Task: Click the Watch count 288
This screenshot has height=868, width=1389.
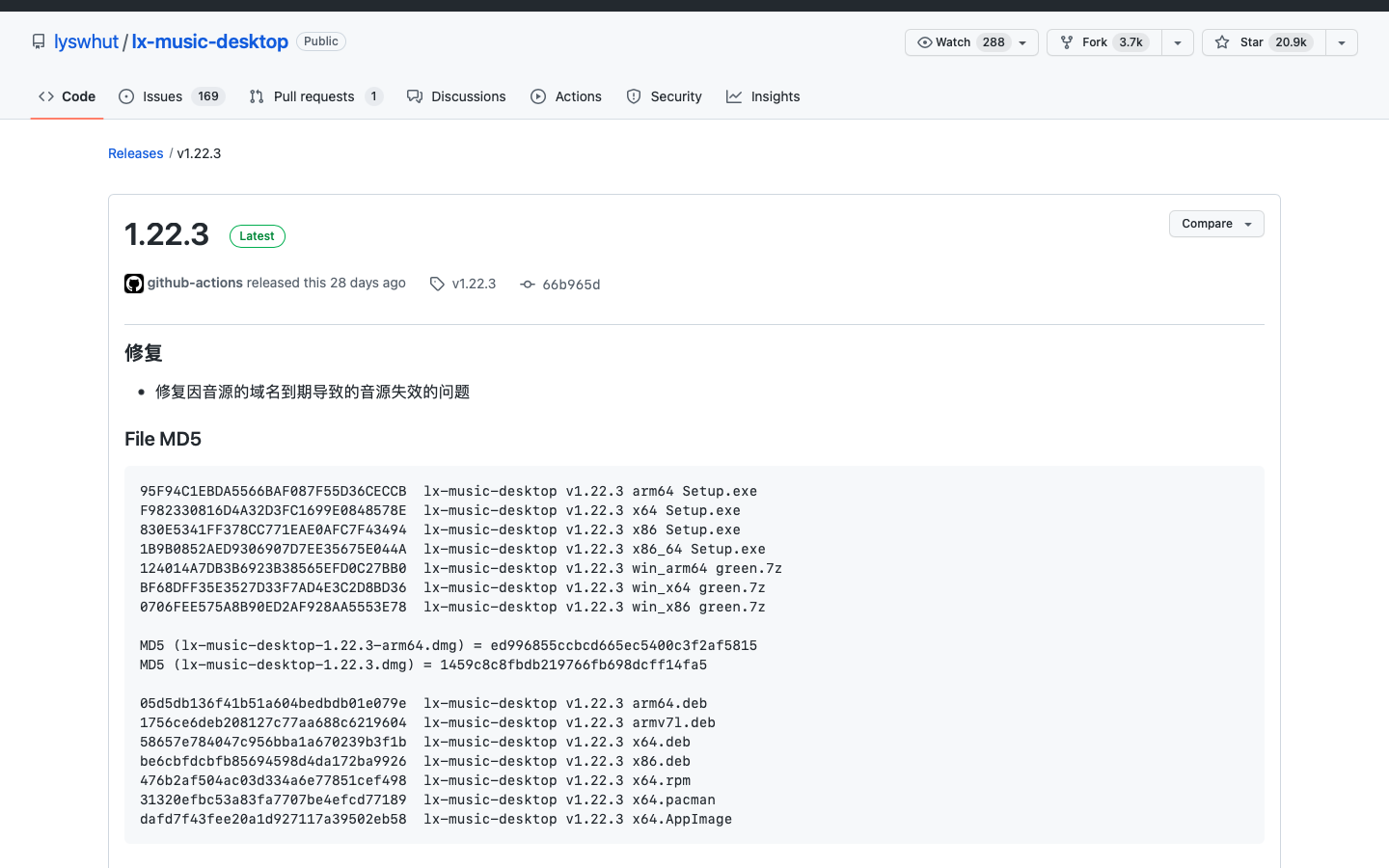Action: pos(994,42)
